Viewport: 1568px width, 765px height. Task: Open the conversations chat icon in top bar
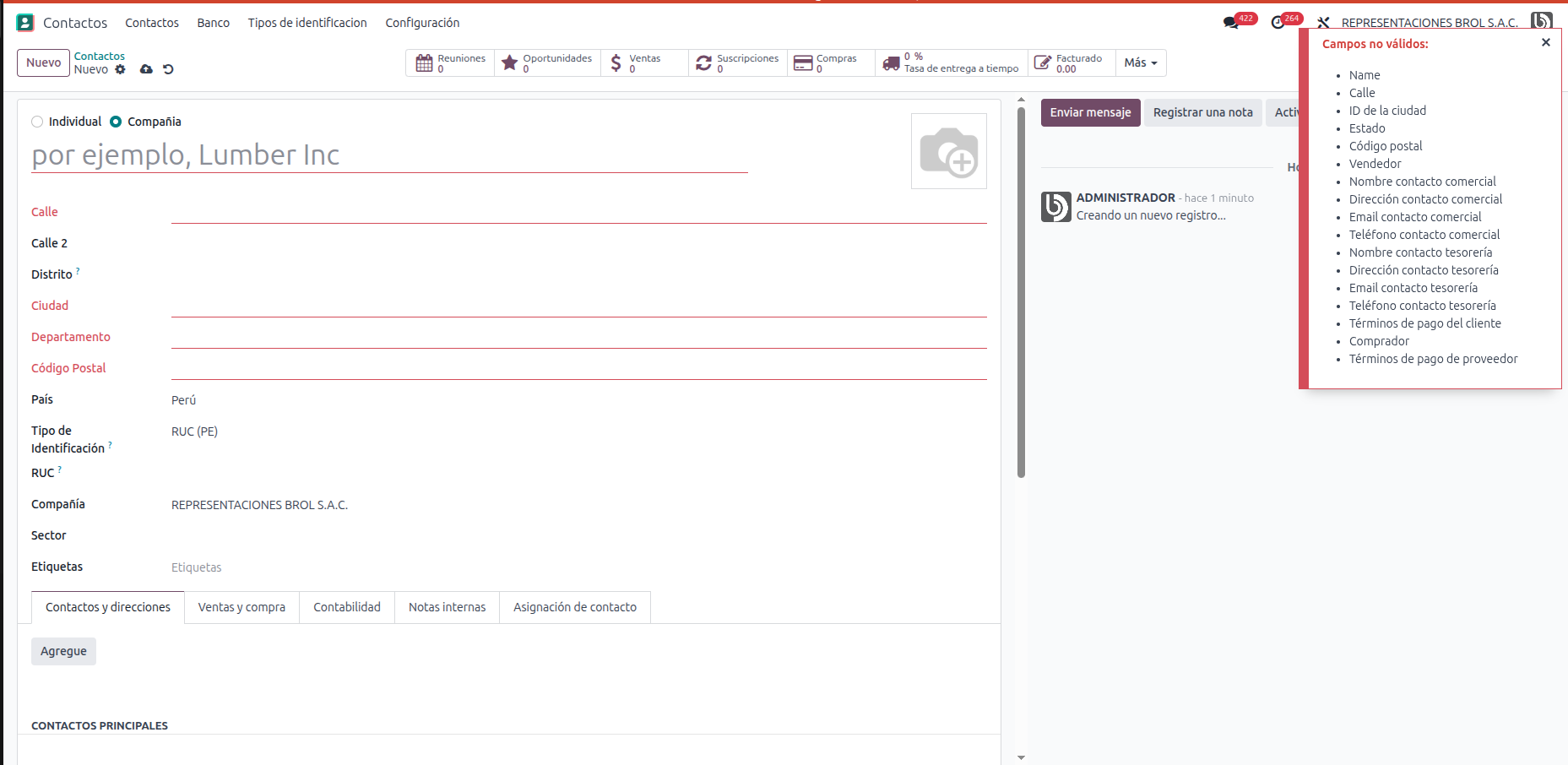click(1231, 23)
